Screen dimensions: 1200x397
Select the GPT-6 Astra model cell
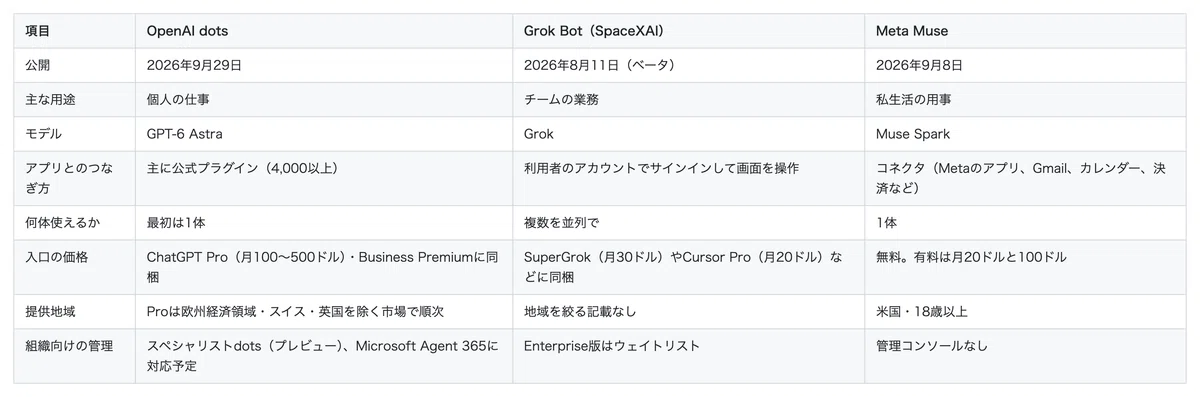click(324, 133)
